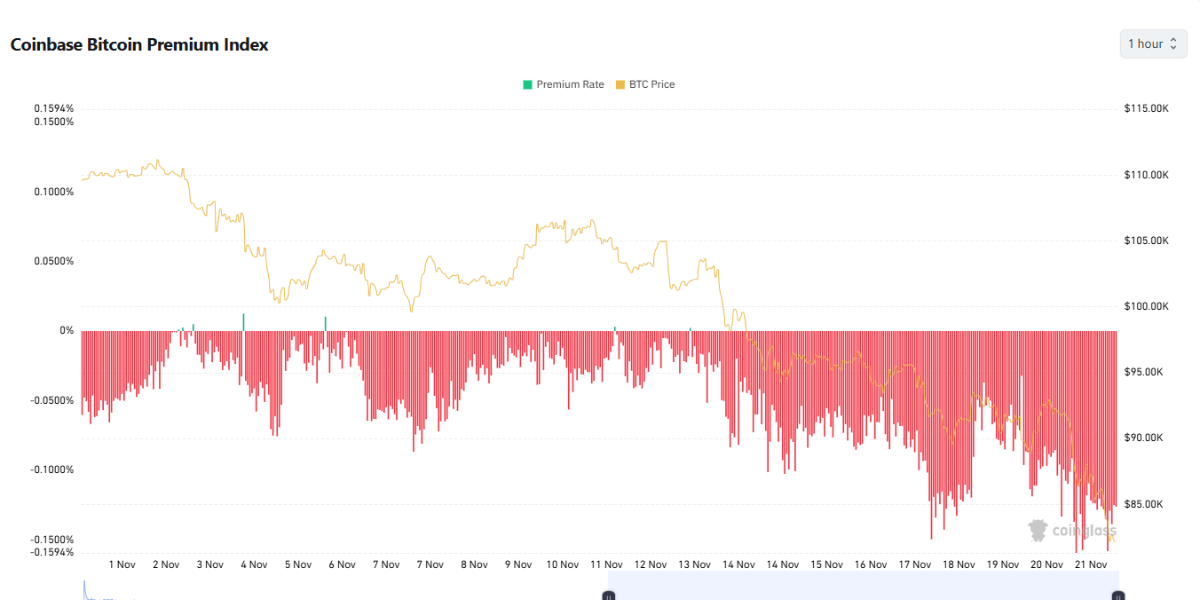This screenshot has height=600, width=1200.
Task: Click the 21 Nov date label
Action: pyautogui.click(x=1090, y=564)
